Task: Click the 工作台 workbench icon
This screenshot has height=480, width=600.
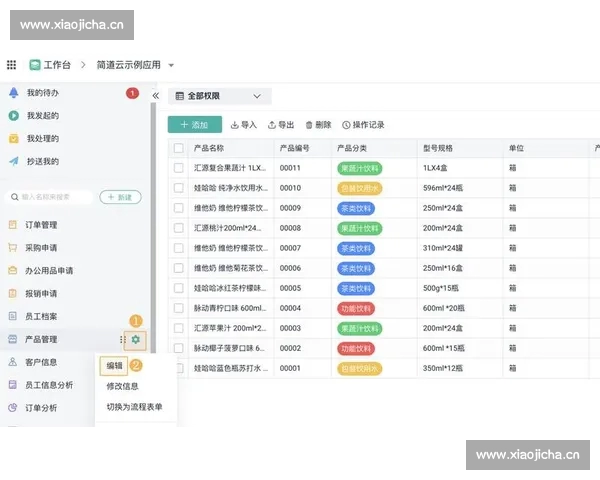Action: [35, 65]
